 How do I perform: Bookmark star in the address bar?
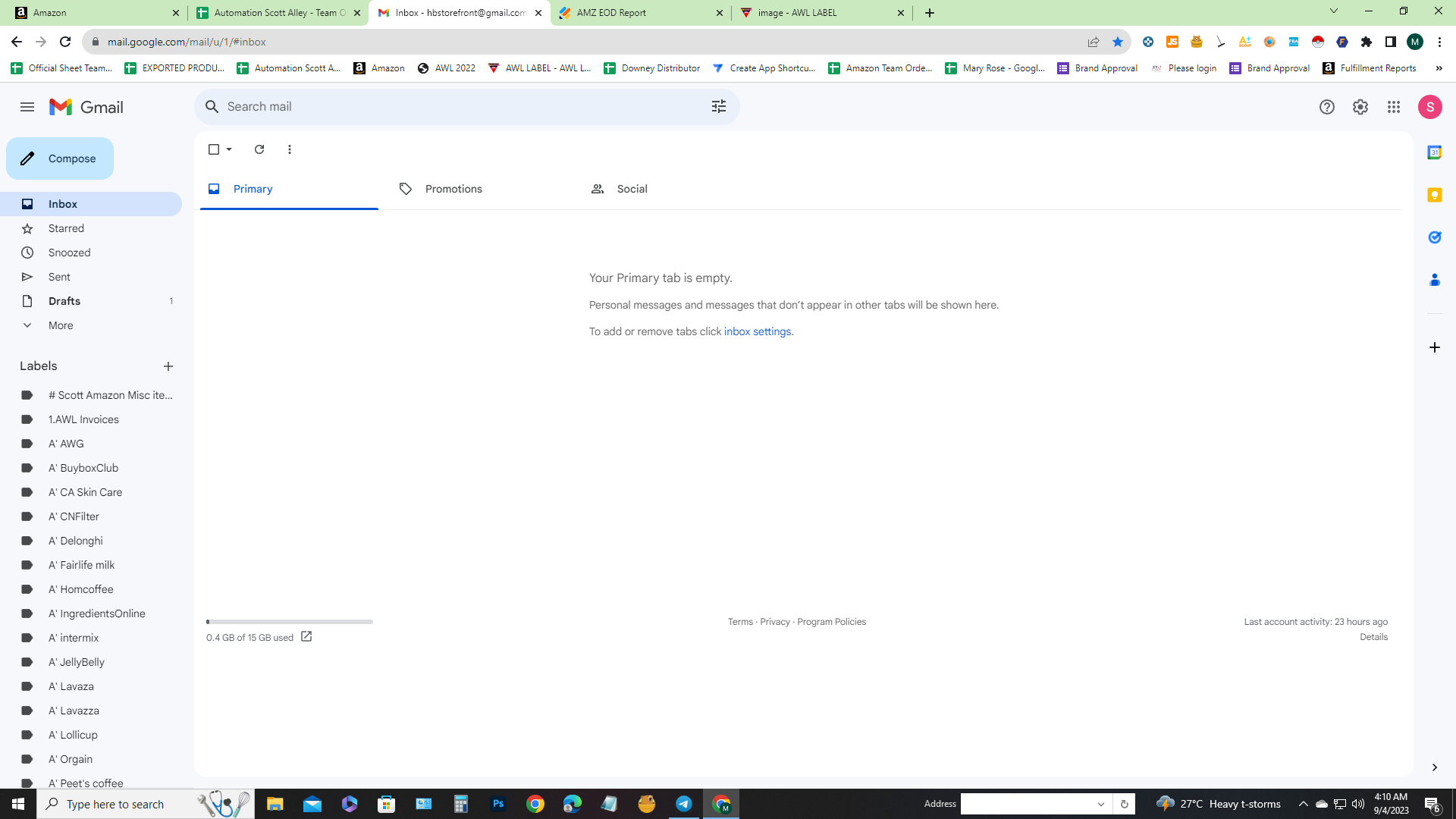pyautogui.click(x=1118, y=42)
